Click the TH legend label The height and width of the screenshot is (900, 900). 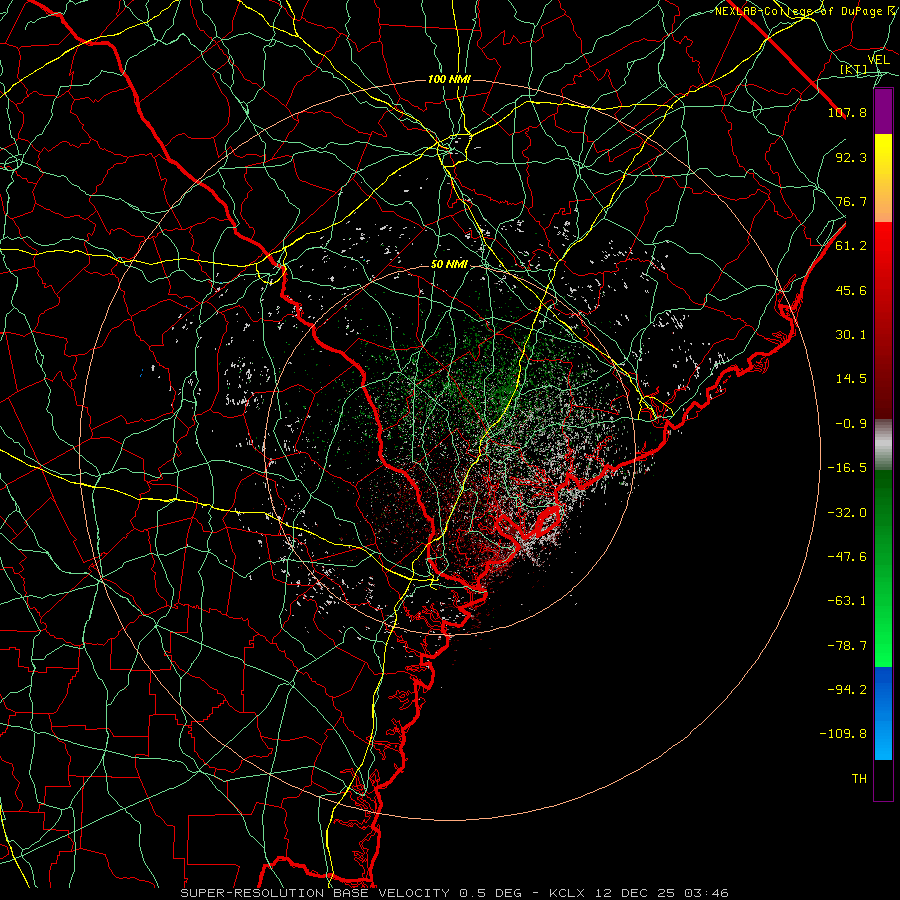859,779
